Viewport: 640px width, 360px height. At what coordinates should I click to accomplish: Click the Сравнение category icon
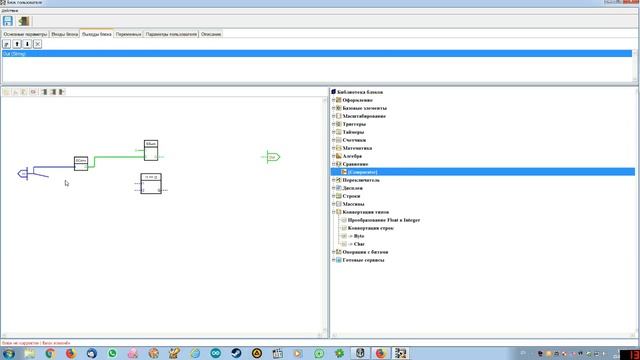click(338, 164)
